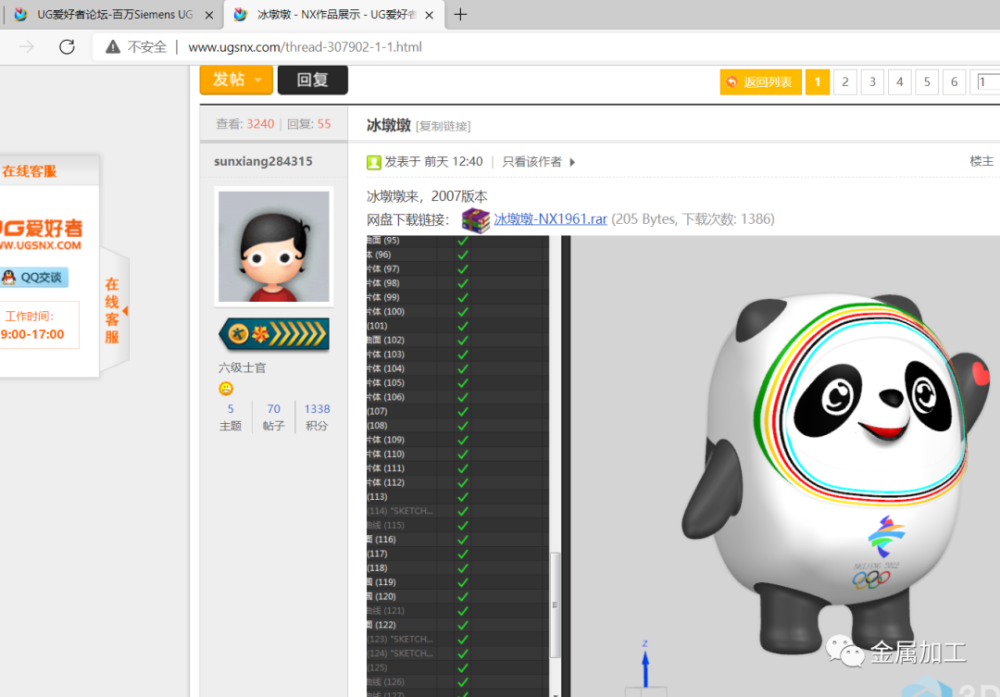Click the 回复 reply button

(312, 80)
